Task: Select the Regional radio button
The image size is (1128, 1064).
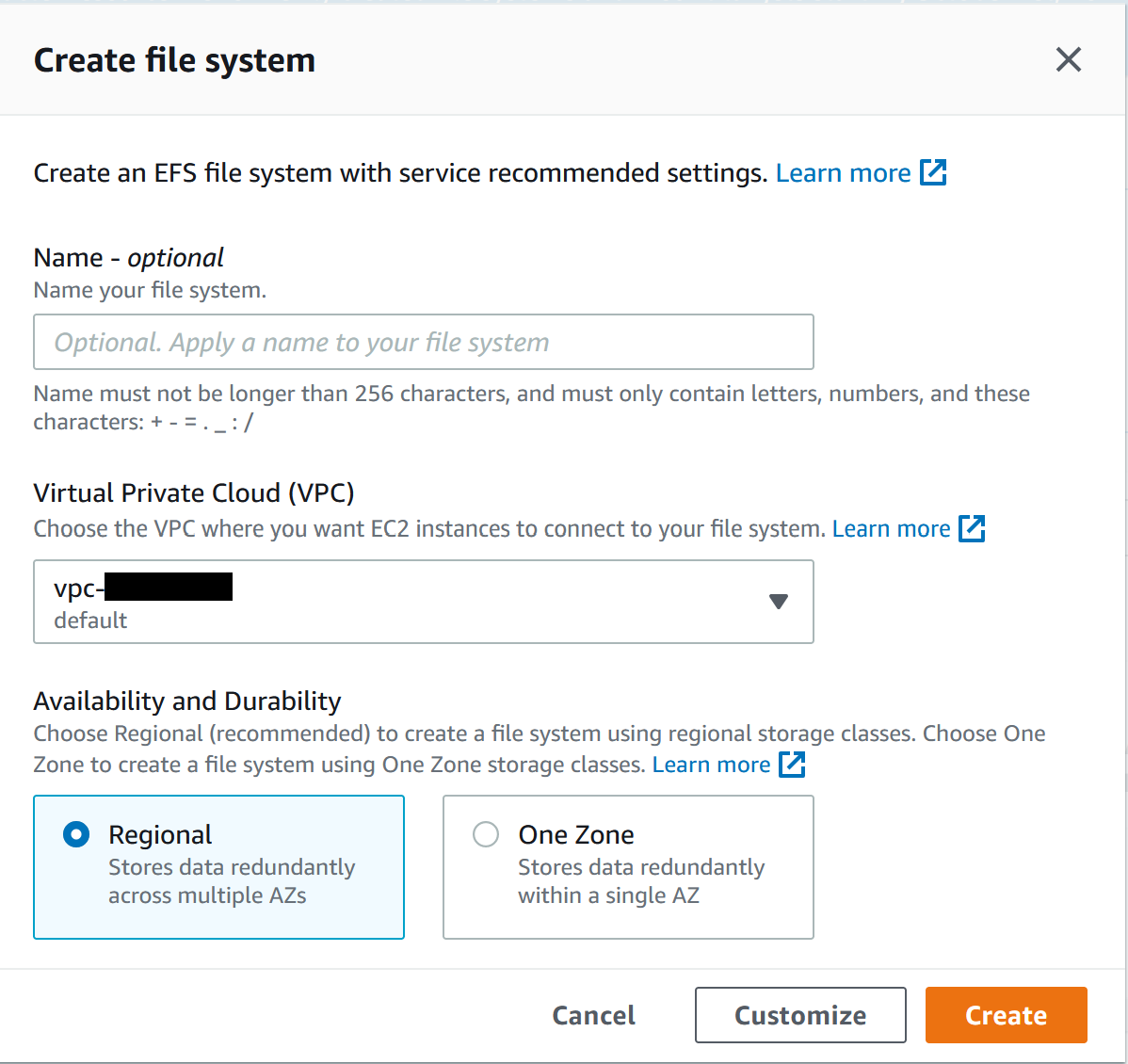Action: pos(76,834)
